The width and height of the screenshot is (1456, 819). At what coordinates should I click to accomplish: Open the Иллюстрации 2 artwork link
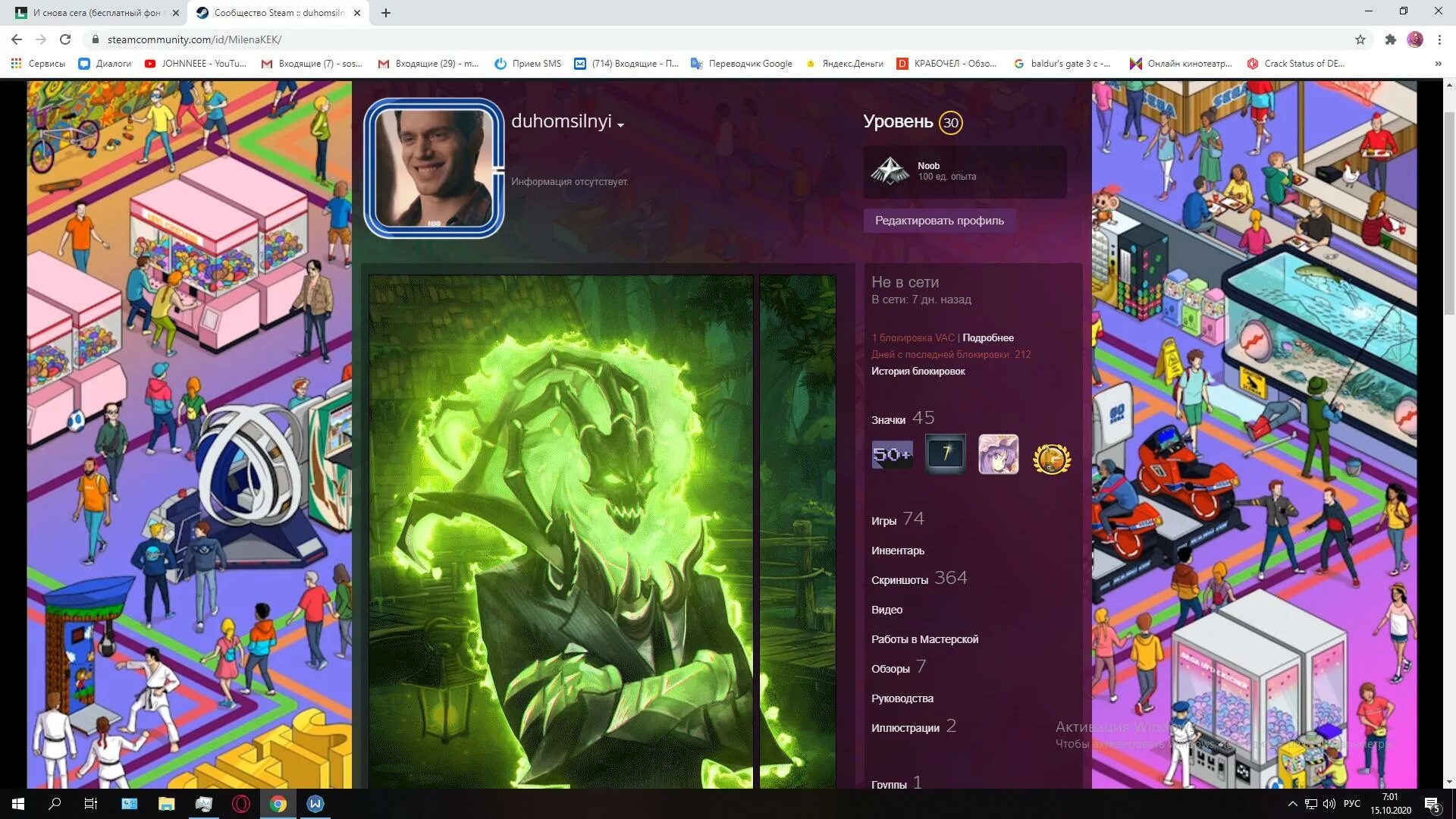[x=914, y=726]
